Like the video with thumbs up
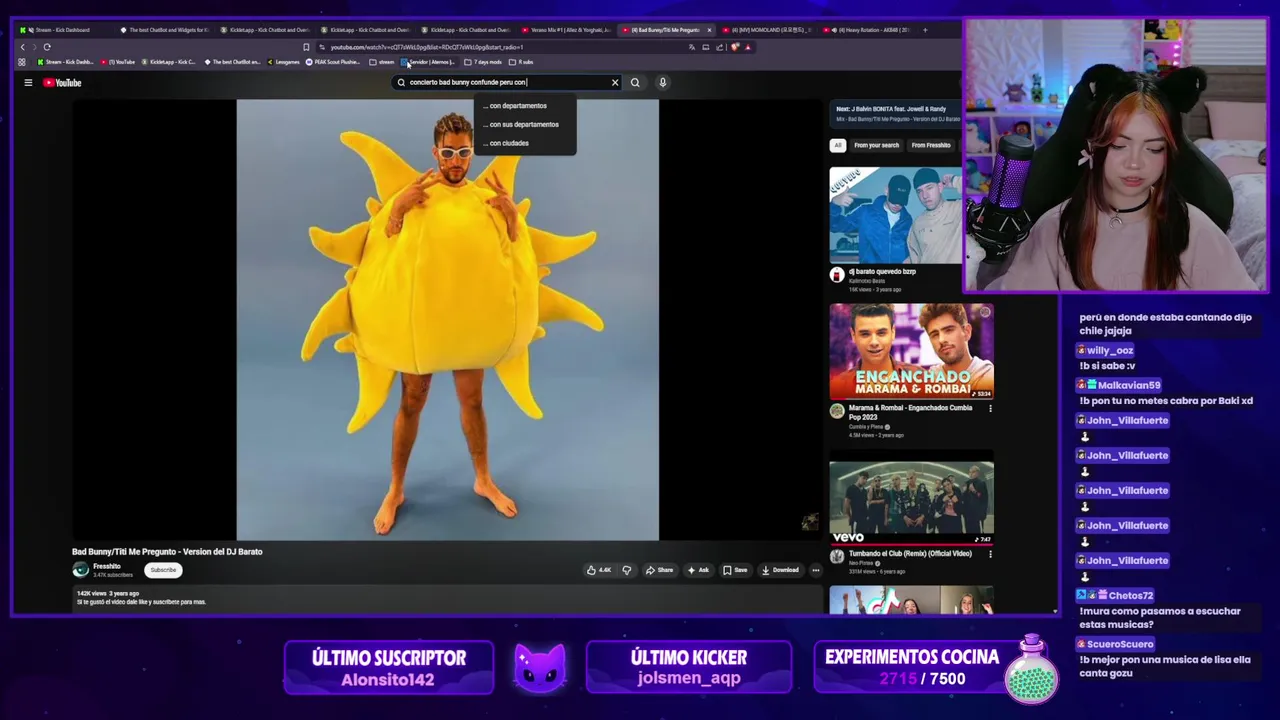1280x720 pixels. (x=599, y=570)
